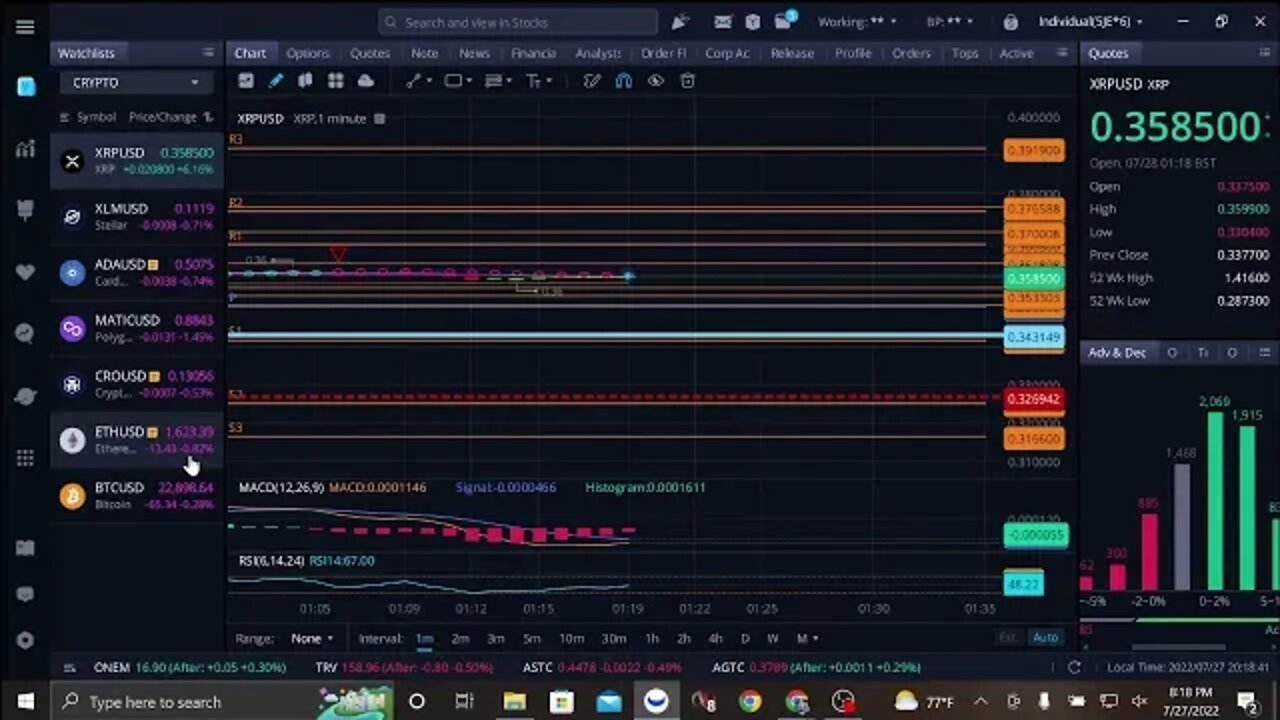The width and height of the screenshot is (1280, 720).
Task: Open the Range None dropdown
Action: click(x=312, y=638)
